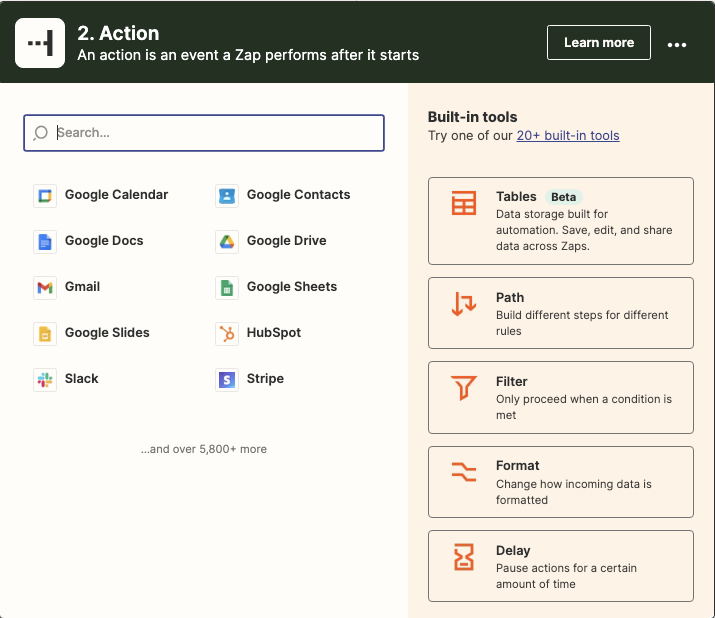
Task: Open the Format built-in tool card
Action: click(560, 482)
